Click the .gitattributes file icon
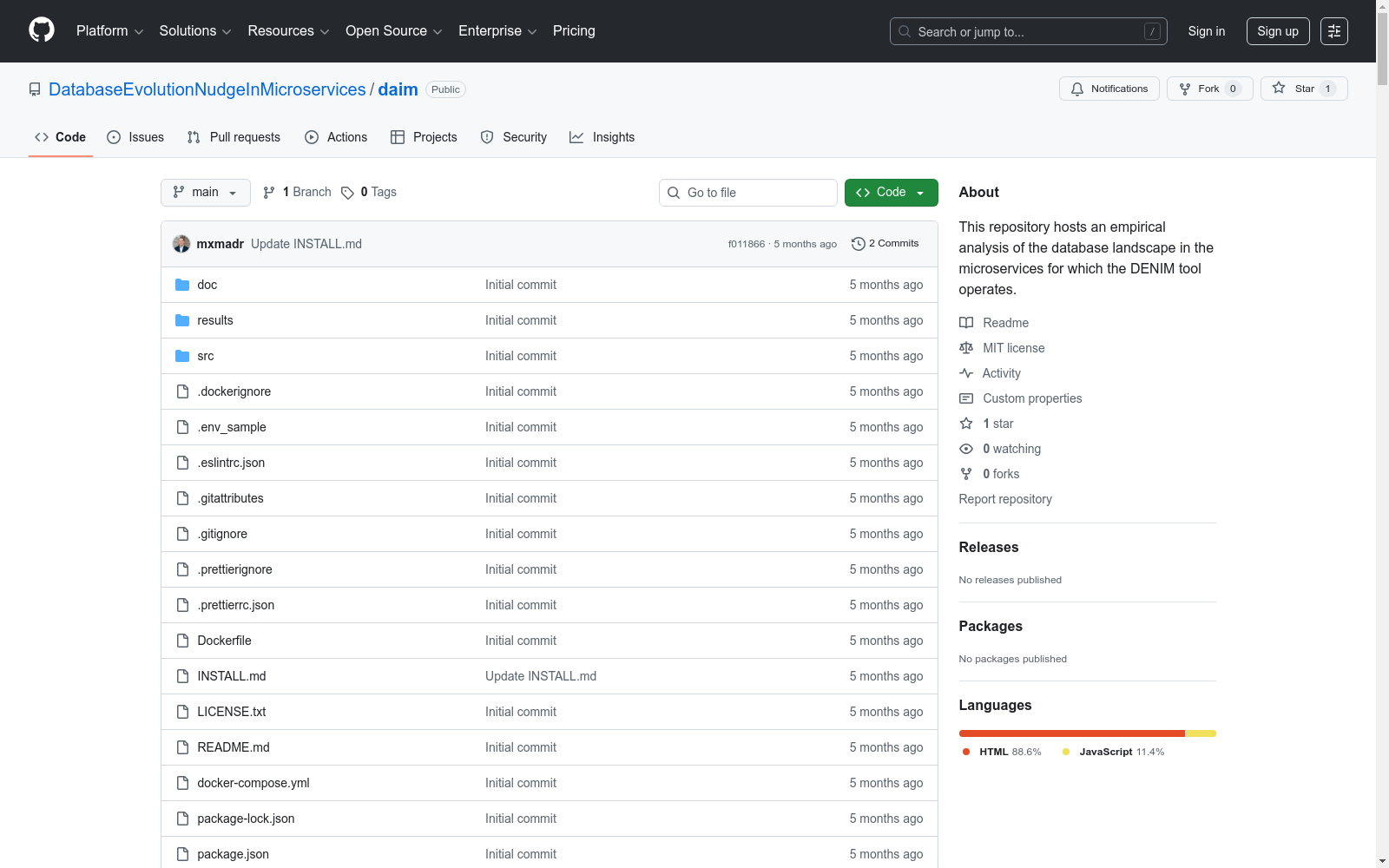This screenshot has width=1389, height=868. coord(182,498)
